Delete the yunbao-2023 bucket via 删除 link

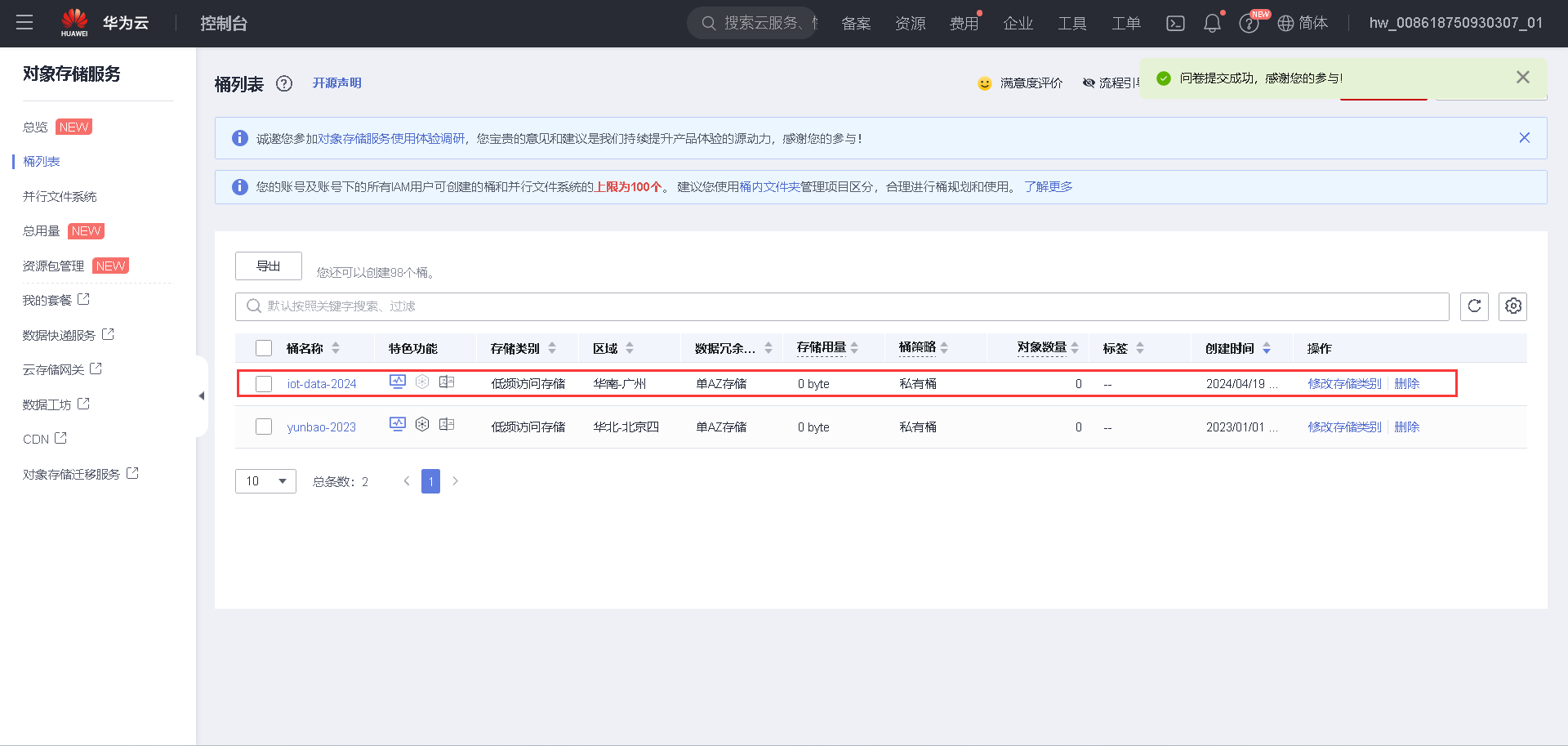click(x=1407, y=426)
